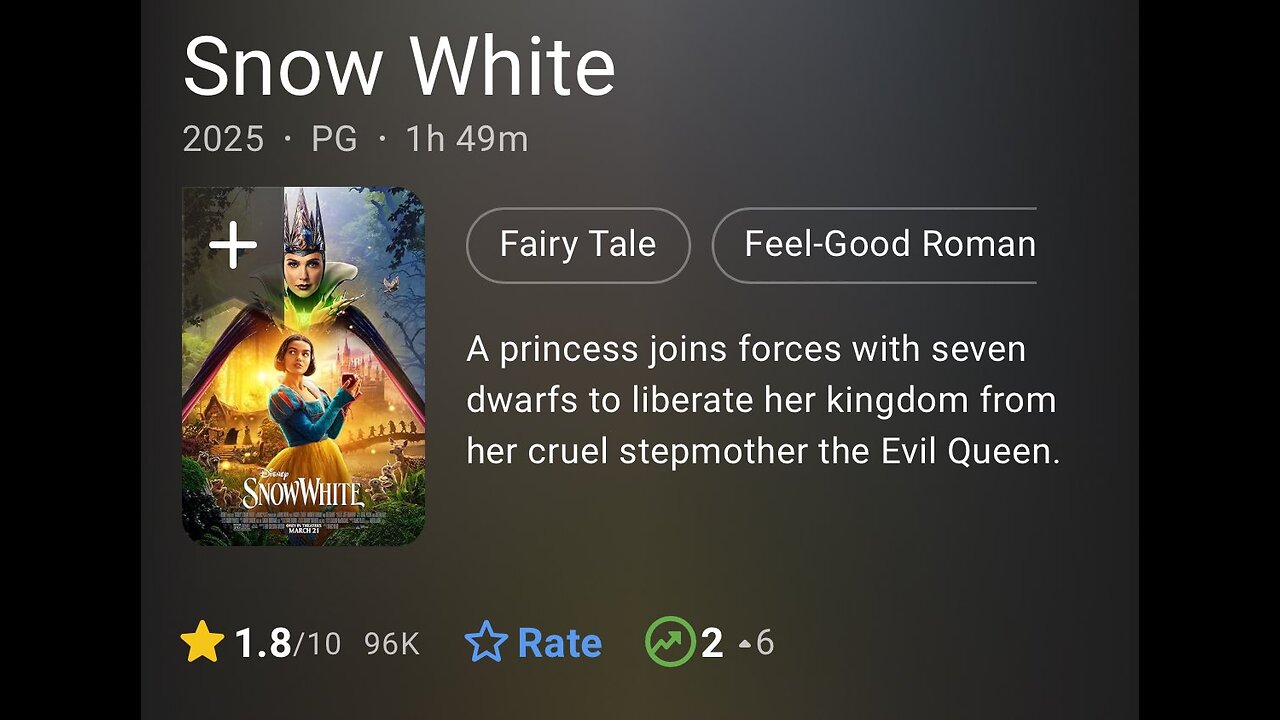Tap the plus icon to add to watchlist

233,246
